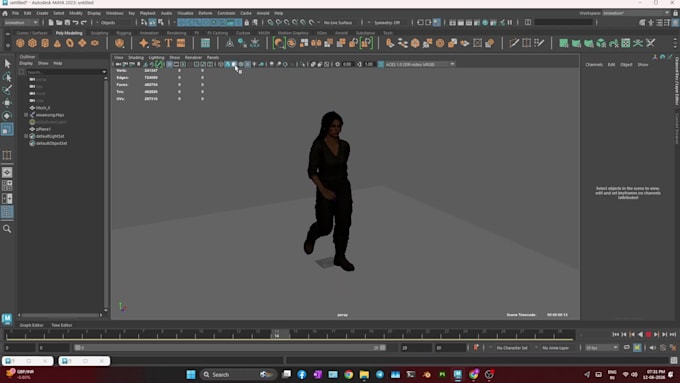The width and height of the screenshot is (680, 383).
Task: Click the Outliner search input field
Action: (x=64, y=72)
